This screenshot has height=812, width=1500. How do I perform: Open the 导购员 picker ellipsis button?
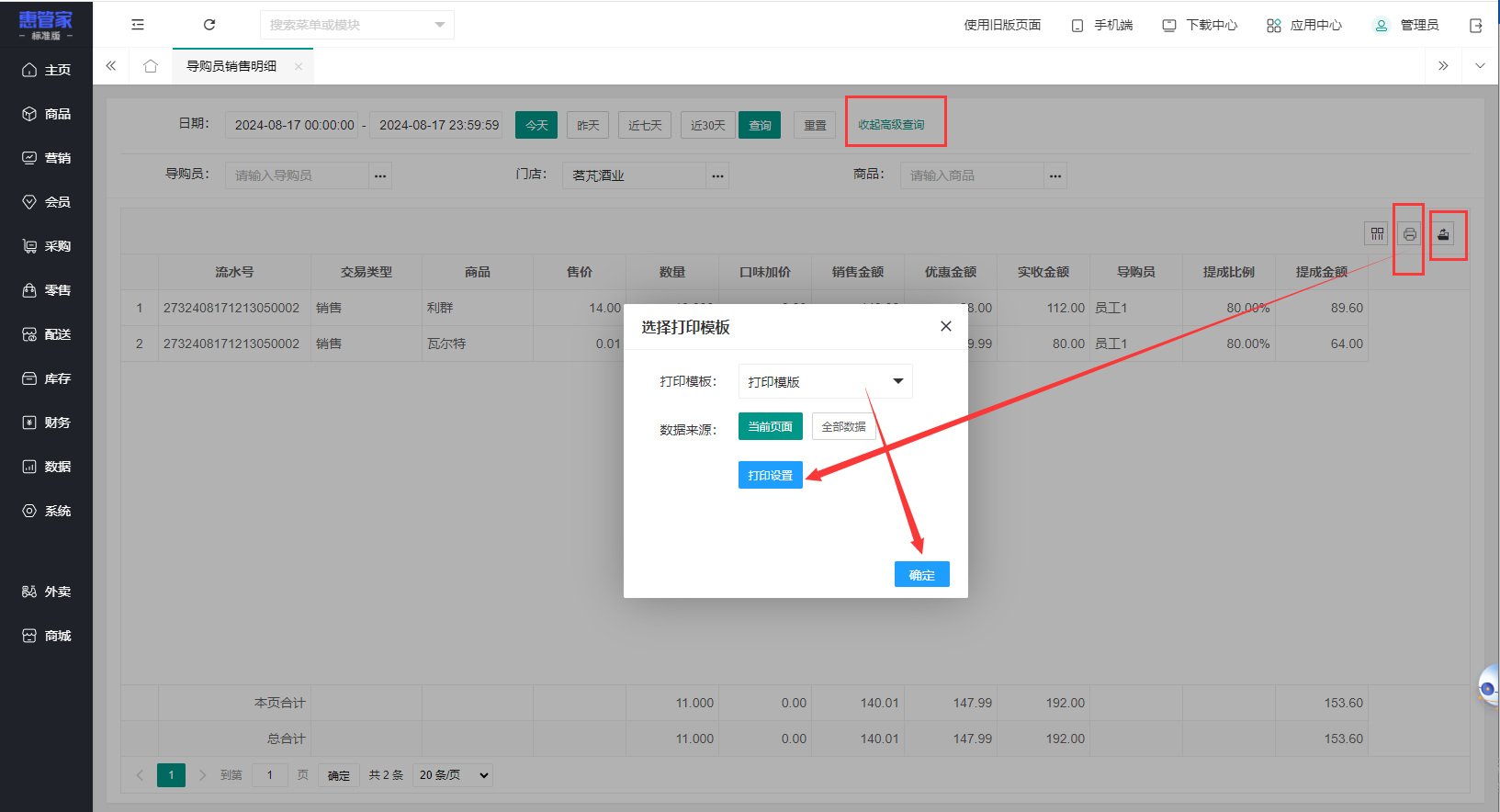(380, 175)
